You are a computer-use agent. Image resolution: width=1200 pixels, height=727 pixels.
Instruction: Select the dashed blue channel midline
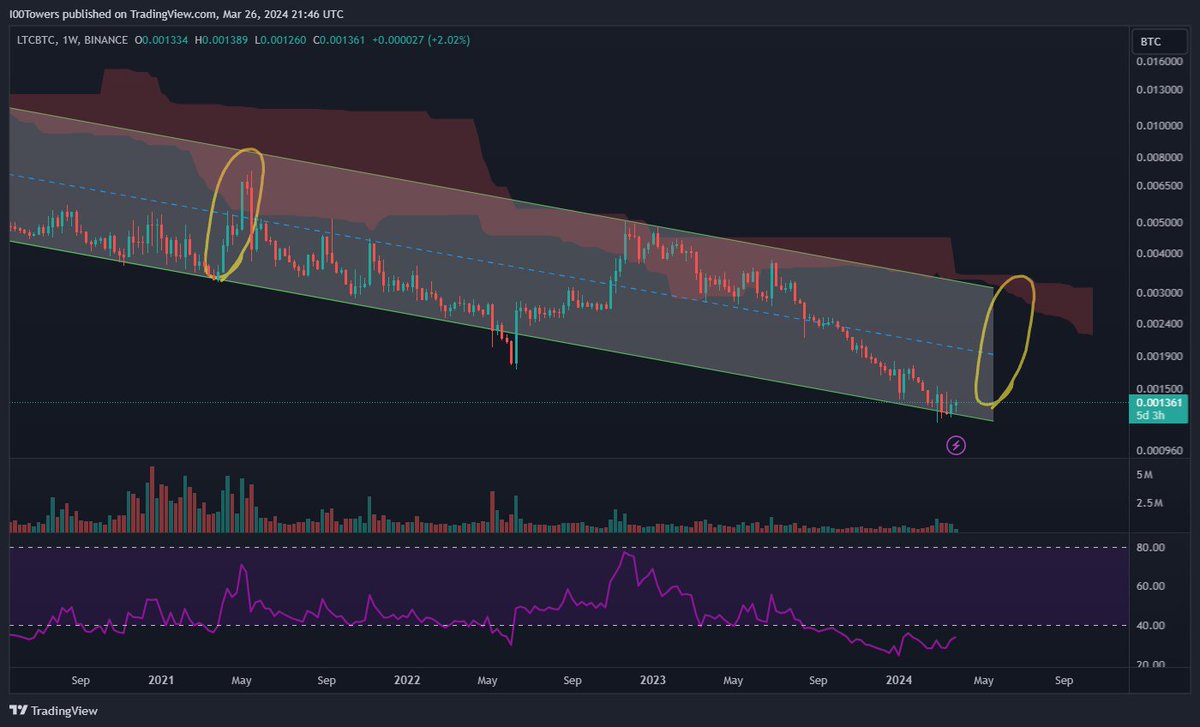click(x=500, y=263)
